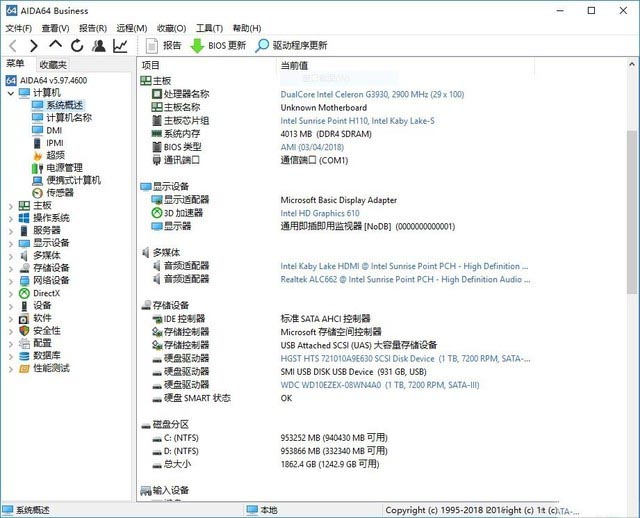Go back with the left arrow toolbar icon
640x518 pixels.
(x=13, y=46)
